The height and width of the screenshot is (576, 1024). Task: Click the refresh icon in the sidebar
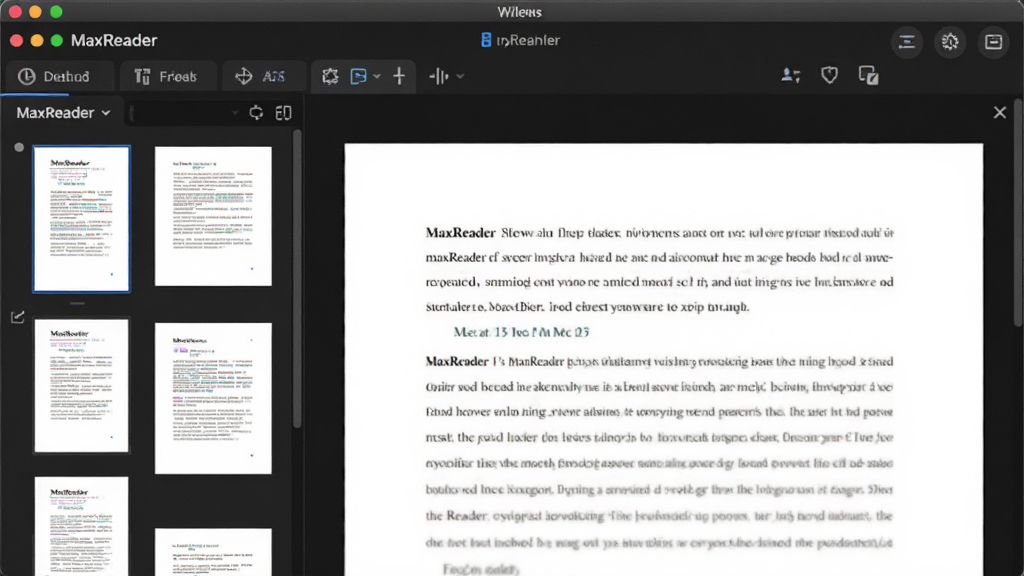[256, 113]
